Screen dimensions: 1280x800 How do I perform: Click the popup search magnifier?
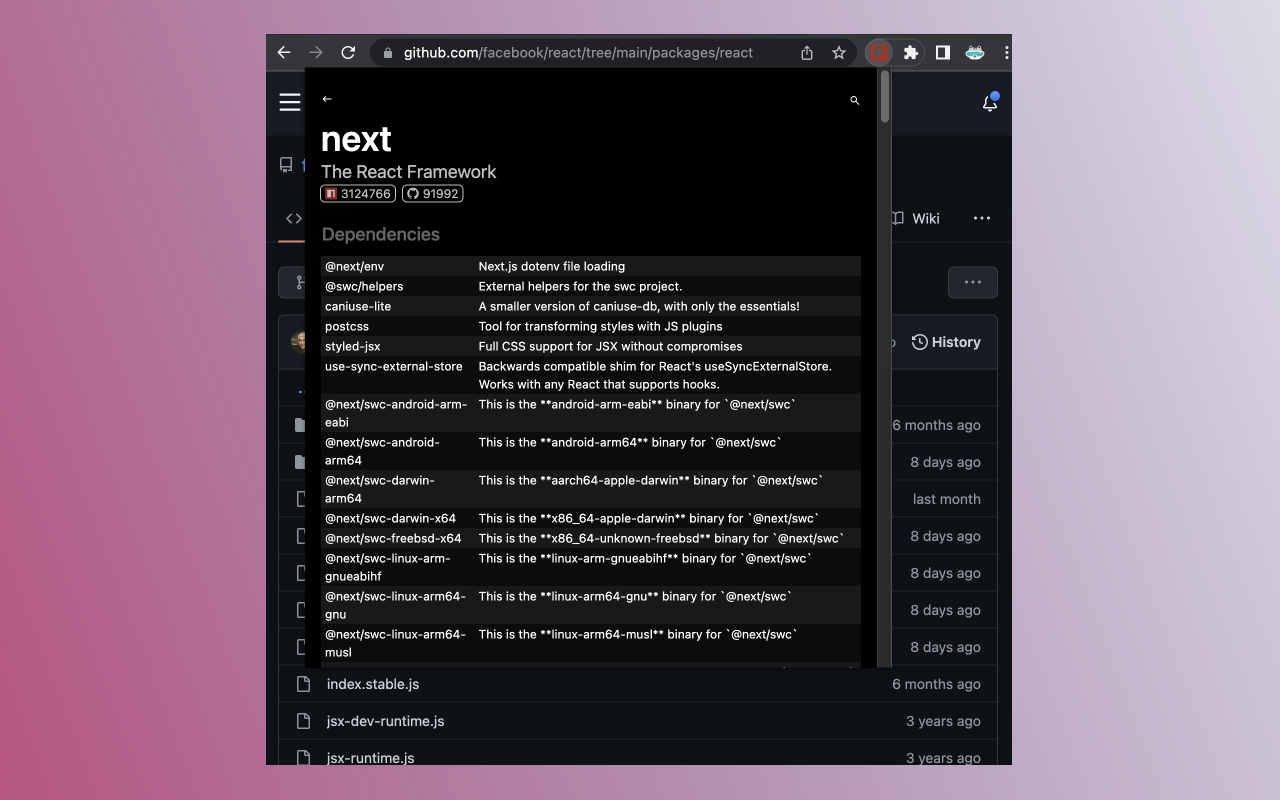click(854, 100)
